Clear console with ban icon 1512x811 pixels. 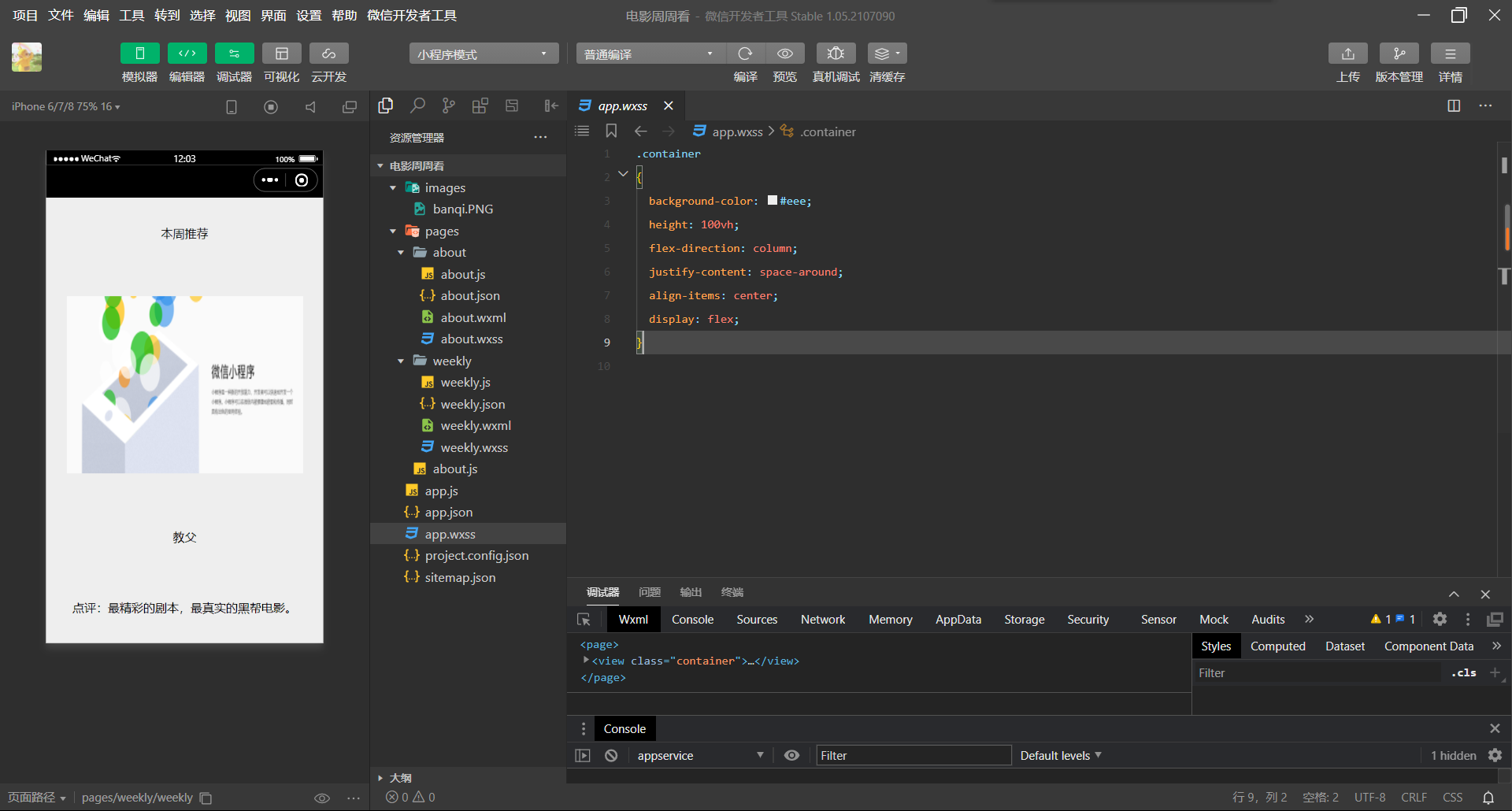tap(611, 755)
